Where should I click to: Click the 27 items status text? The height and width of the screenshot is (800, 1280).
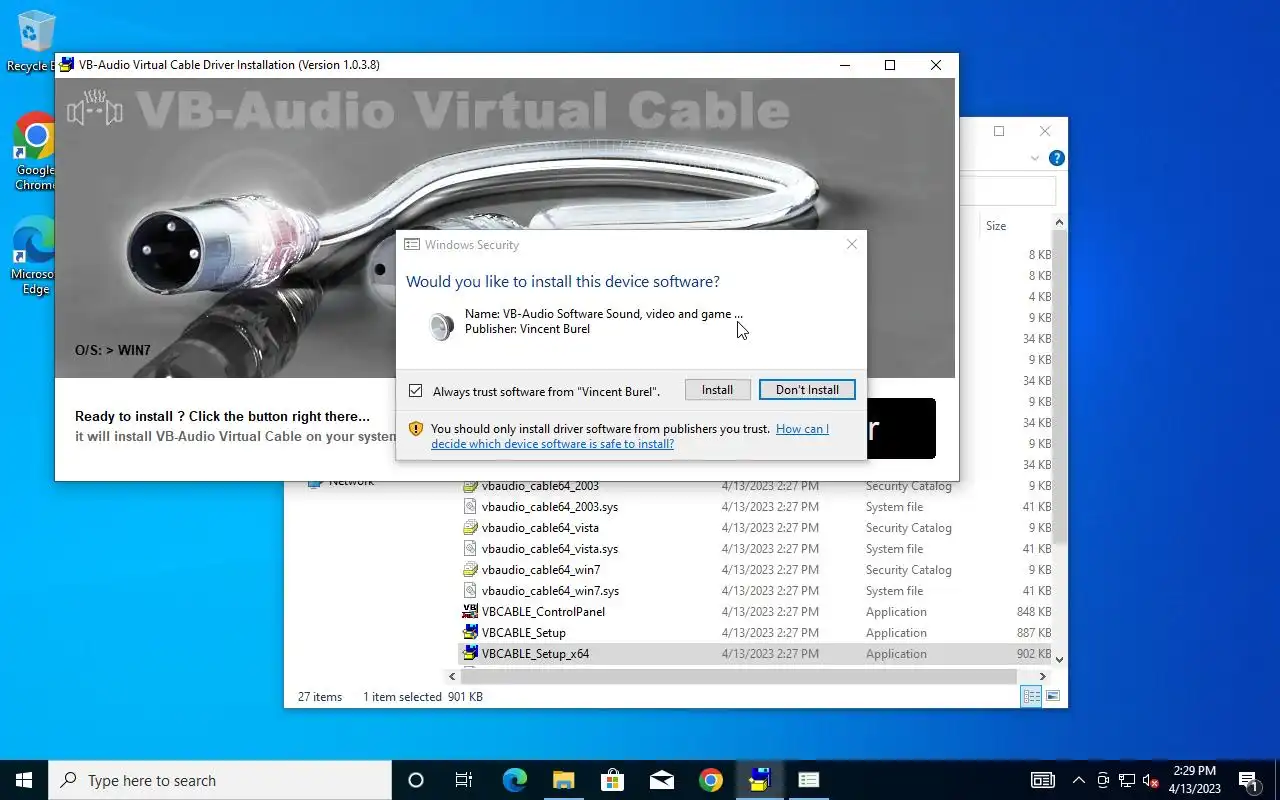pyautogui.click(x=320, y=697)
